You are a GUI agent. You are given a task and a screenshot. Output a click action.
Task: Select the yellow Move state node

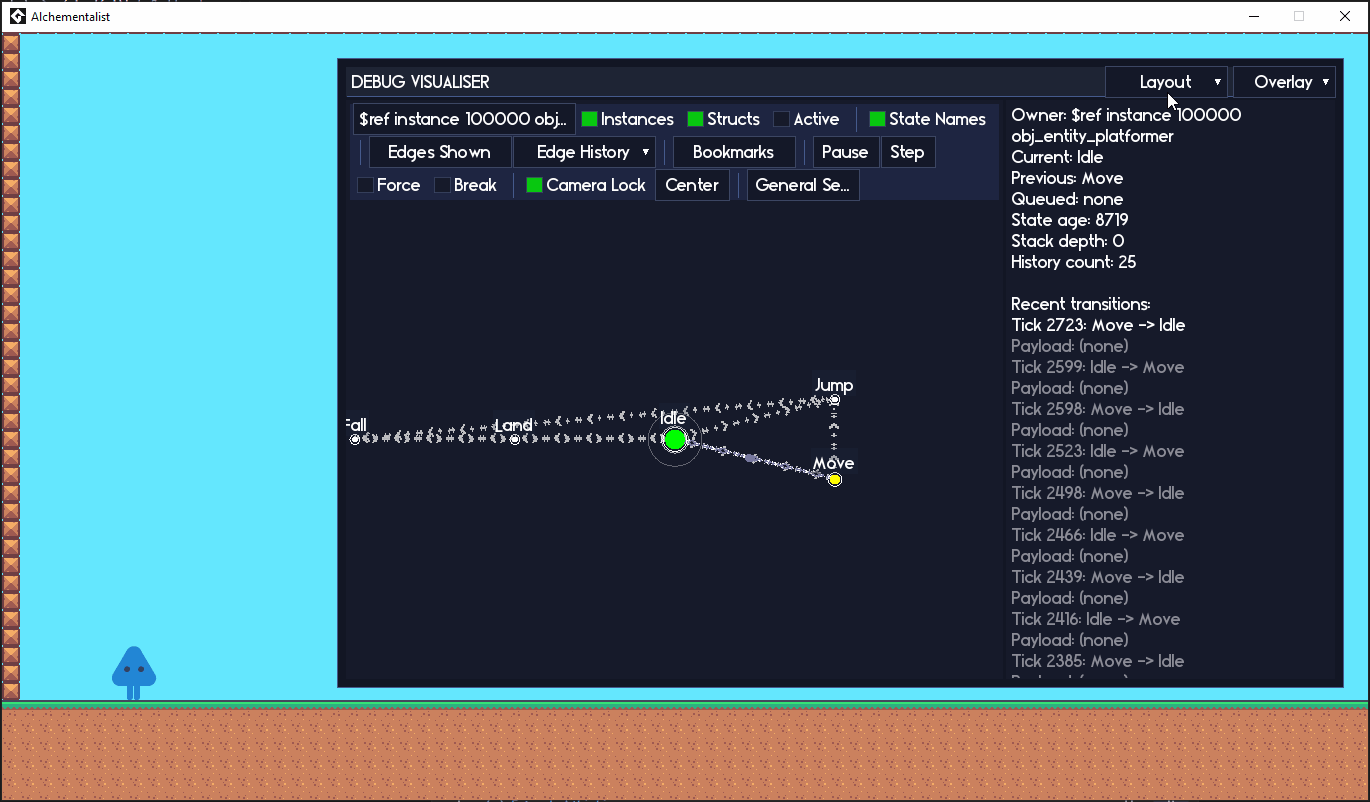click(x=835, y=480)
